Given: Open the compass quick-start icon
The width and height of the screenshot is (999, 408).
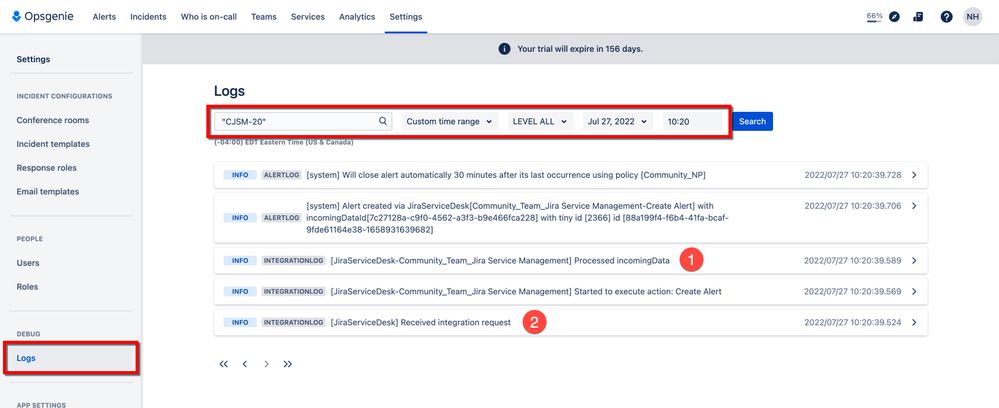Looking at the screenshot, I should 895,17.
